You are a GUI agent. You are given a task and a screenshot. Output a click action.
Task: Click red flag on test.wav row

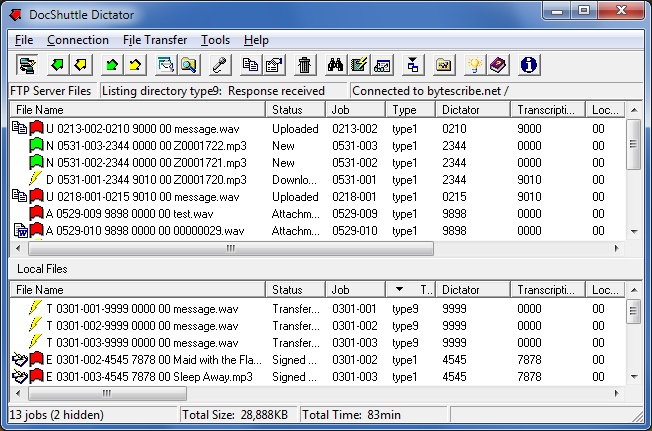point(36,213)
